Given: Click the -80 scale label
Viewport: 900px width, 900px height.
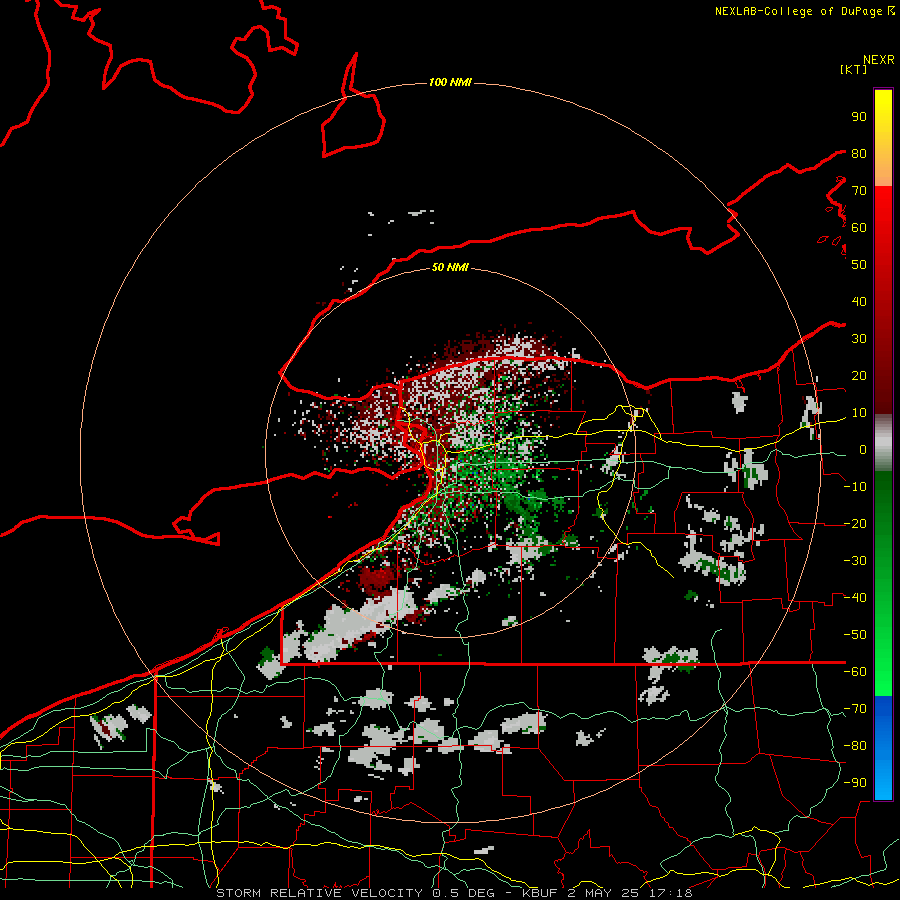Looking at the screenshot, I should tap(855, 746).
